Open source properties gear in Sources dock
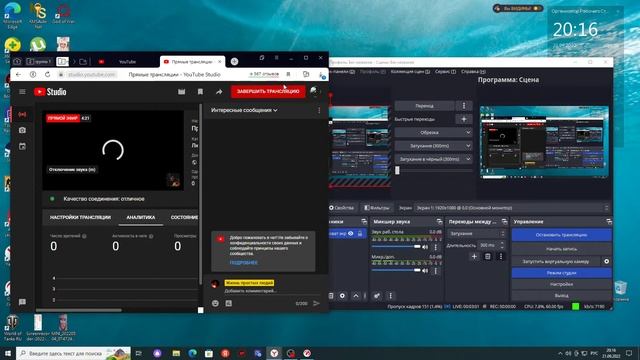Image resolution: width=640 pixels, height=360 pixels. tap(342, 296)
